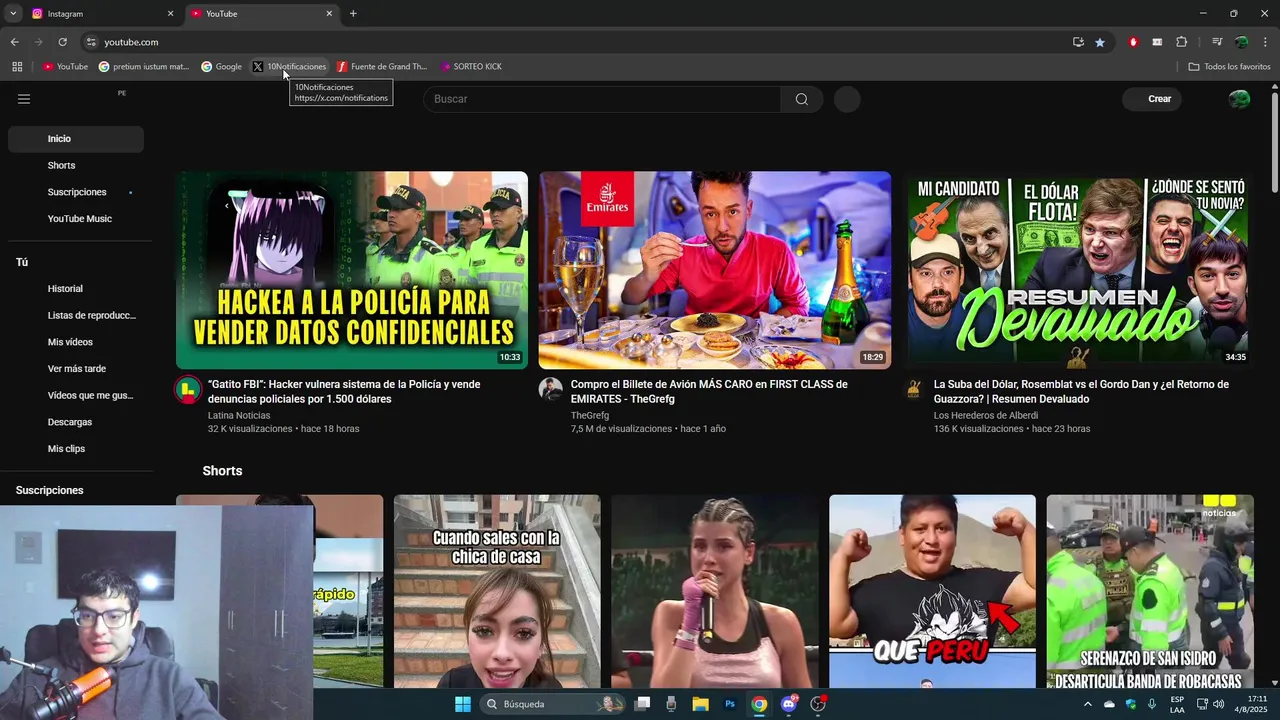Viewport: 1280px width, 720px height.
Task: Click the Buscar search field
Action: tap(602, 99)
